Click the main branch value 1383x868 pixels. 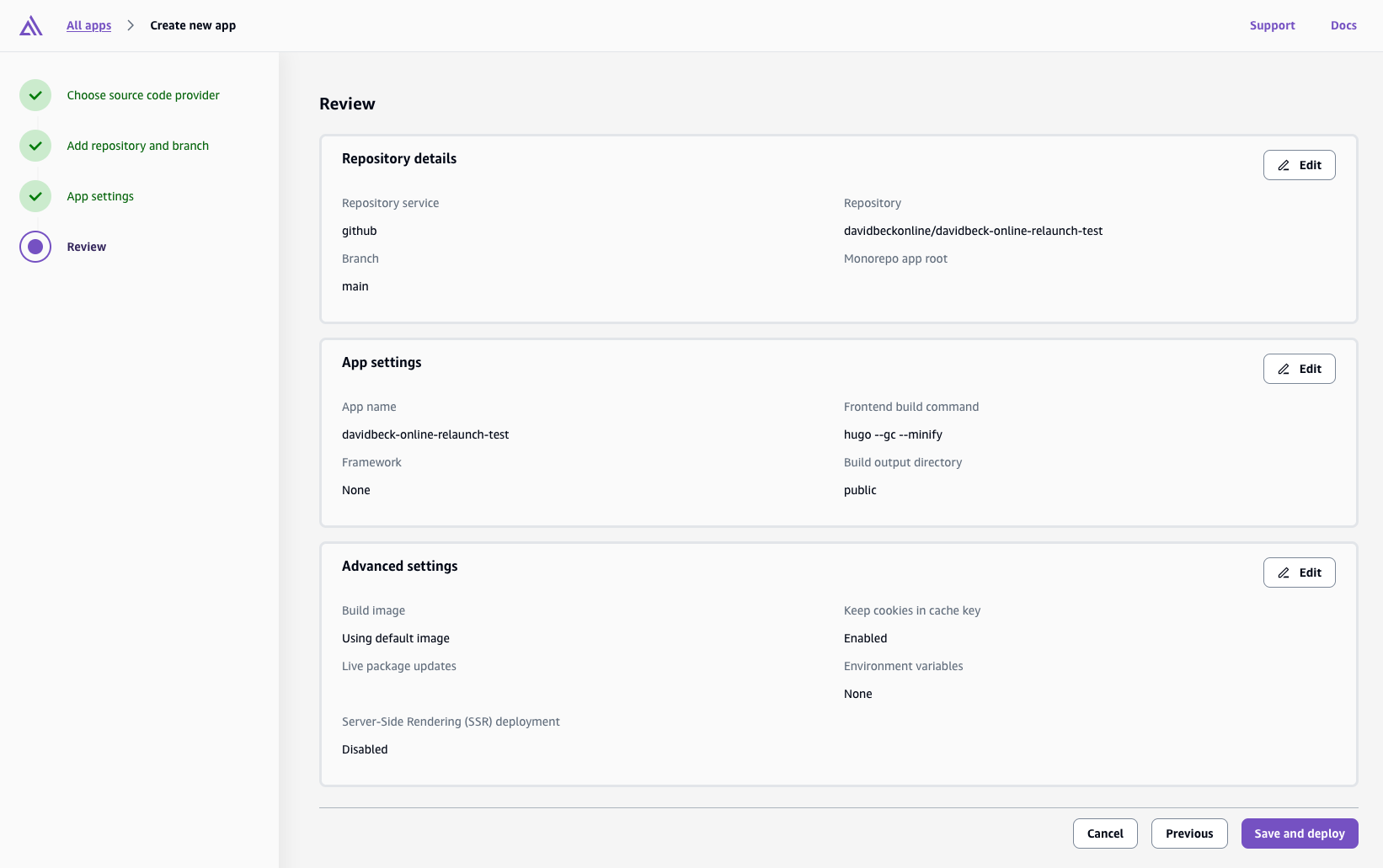(x=355, y=286)
